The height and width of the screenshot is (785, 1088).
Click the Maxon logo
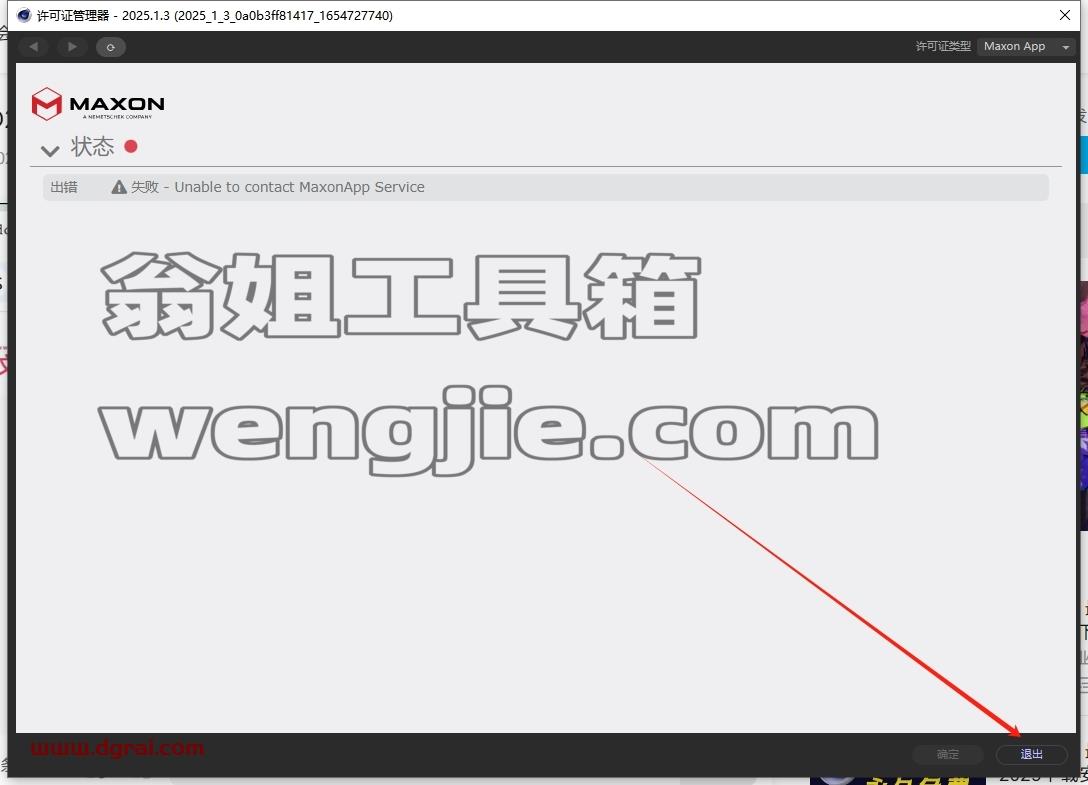pos(98,104)
